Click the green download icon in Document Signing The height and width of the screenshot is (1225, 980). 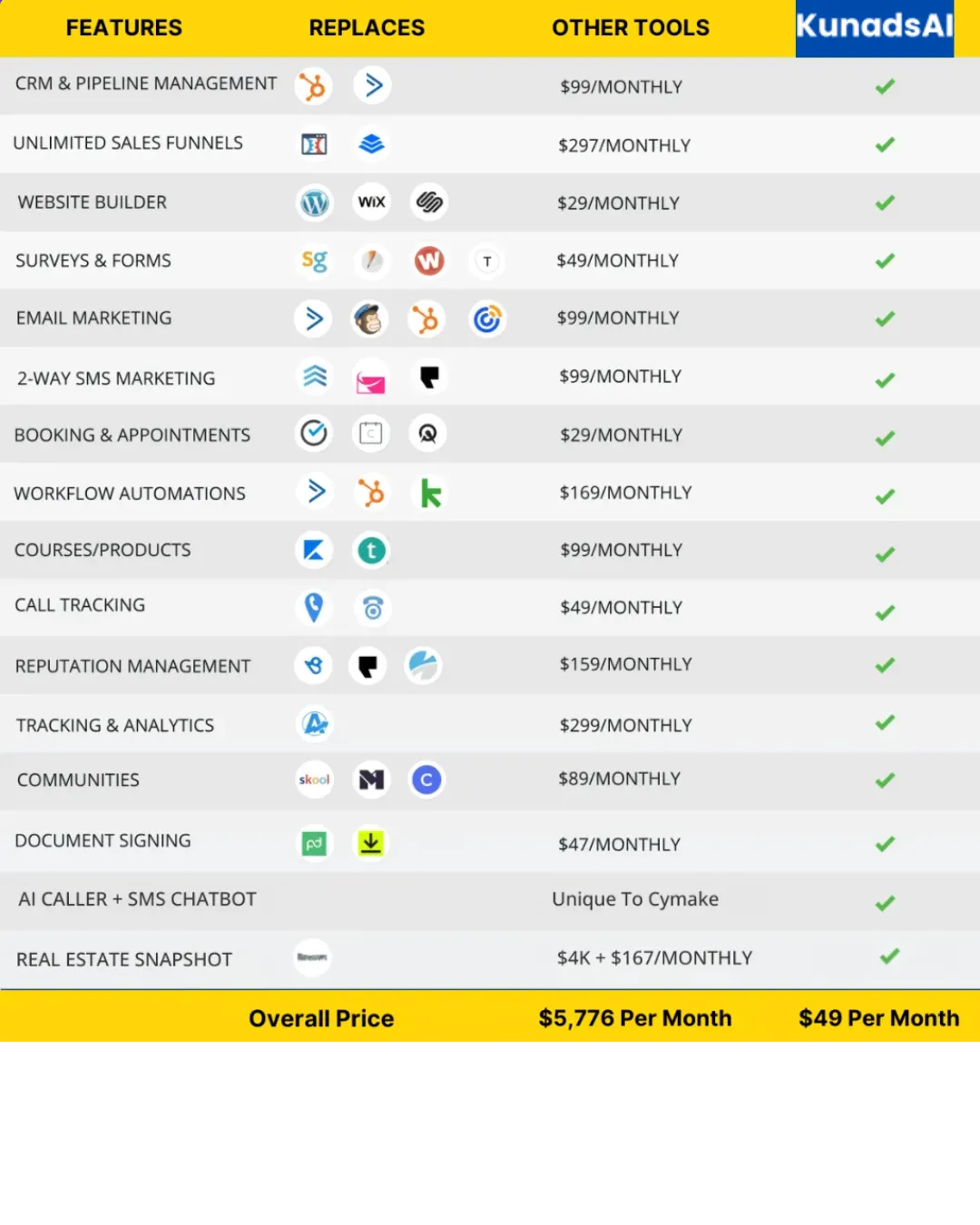pyautogui.click(x=370, y=842)
